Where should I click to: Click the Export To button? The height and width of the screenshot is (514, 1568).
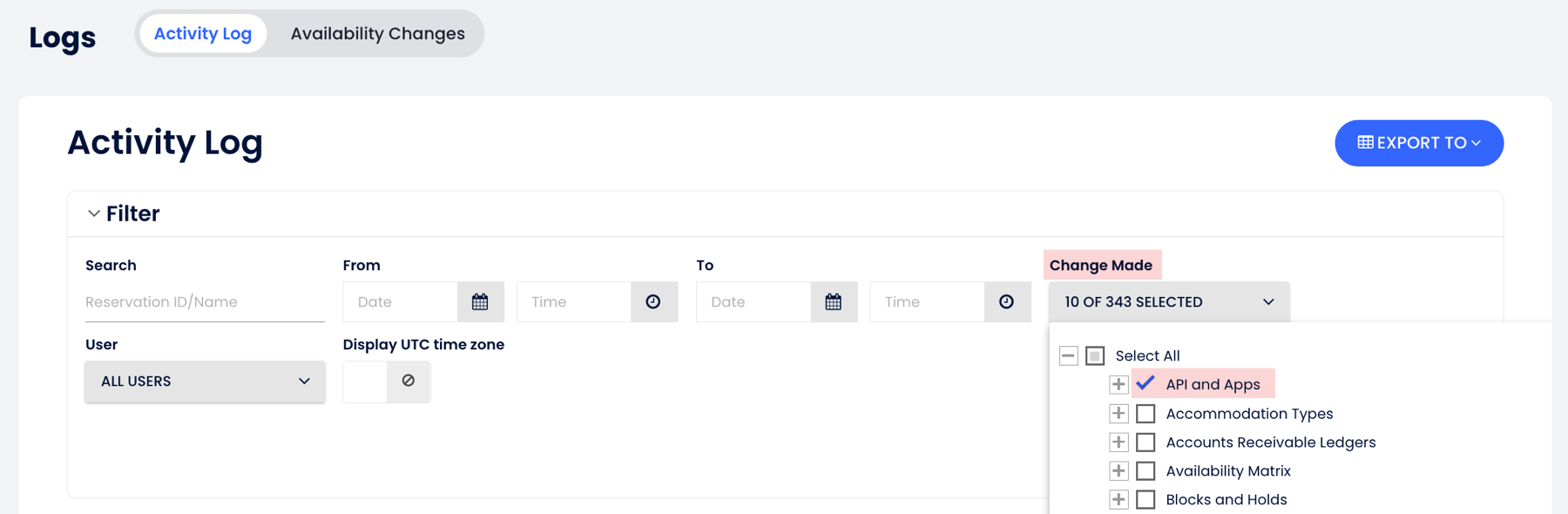(x=1418, y=143)
